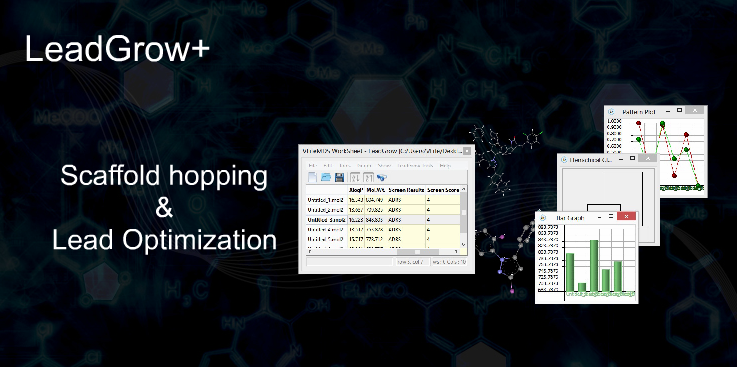737x367 pixels.
Task: Open the Help menu in the worksheet
Action: [x=445, y=165]
